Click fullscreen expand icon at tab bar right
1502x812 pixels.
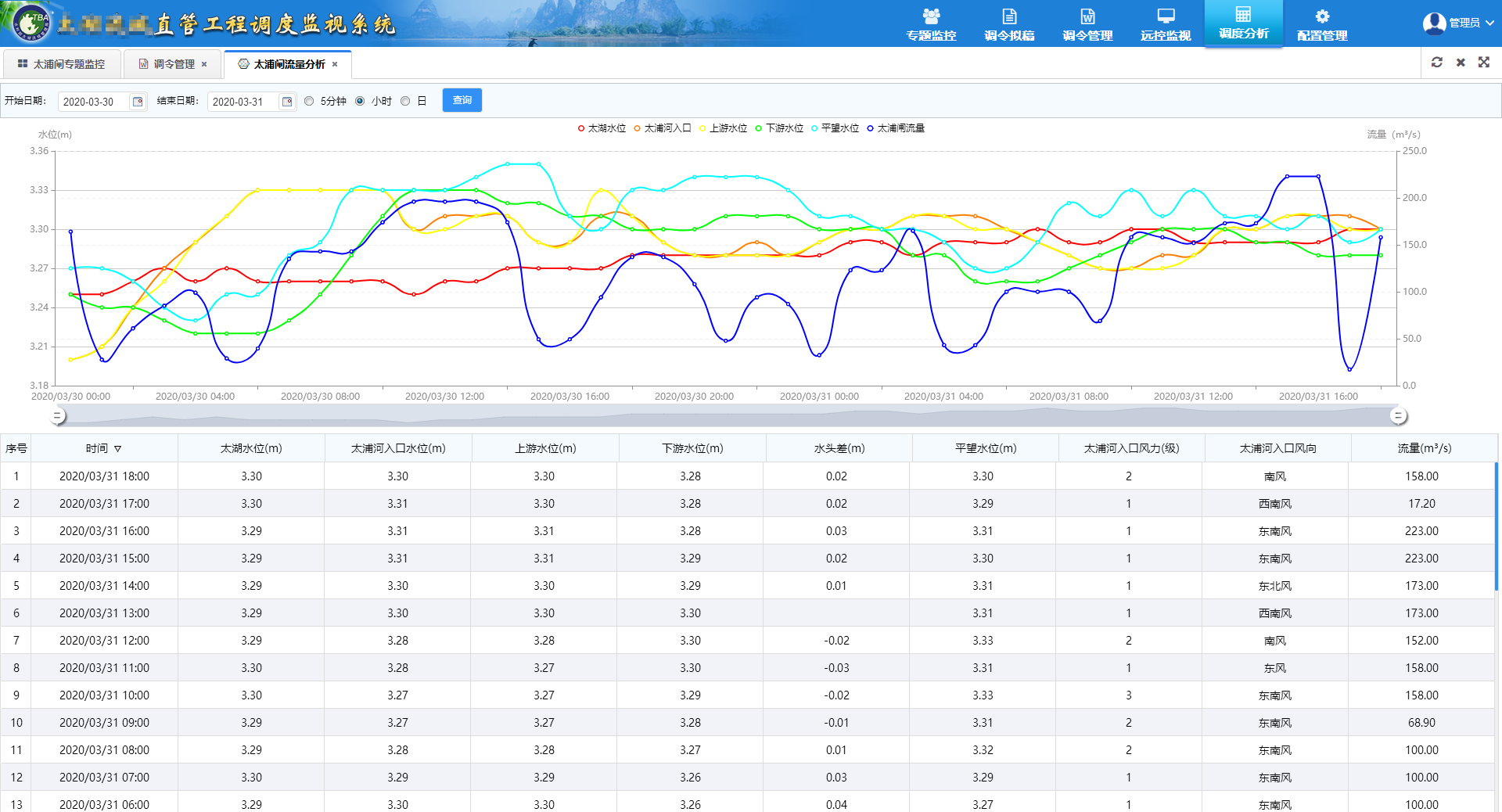(x=1484, y=63)
